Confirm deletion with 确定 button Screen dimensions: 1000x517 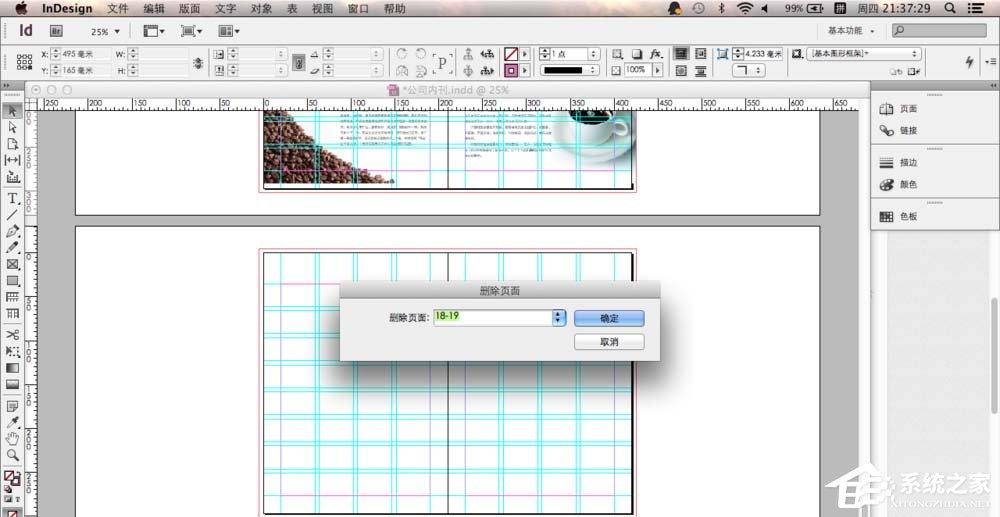pyautogui.click(x=609, y=318)
